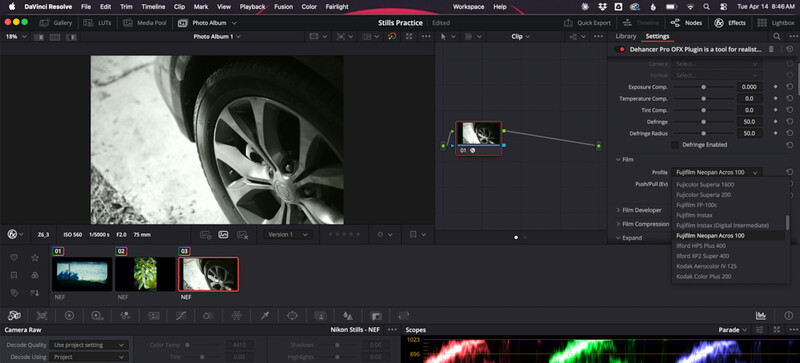Open the Decode Using dropdown
The width and height of the screenshot is (800, 363).
(89, 357)
